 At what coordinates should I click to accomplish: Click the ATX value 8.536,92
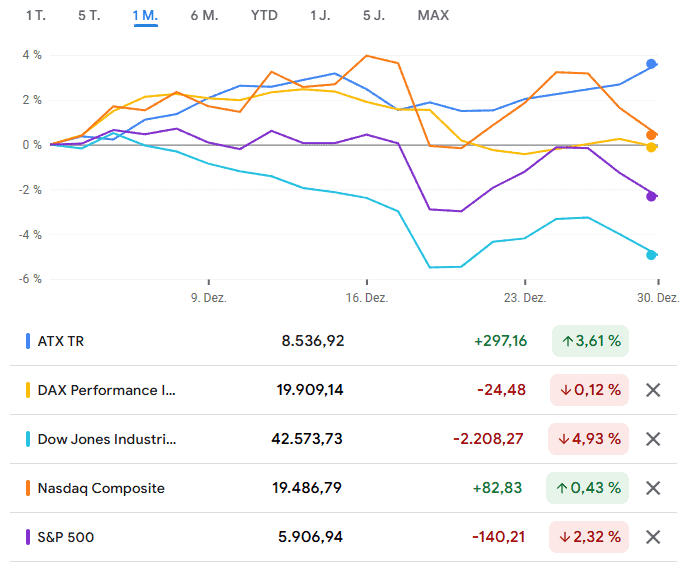tap(313, 341)
